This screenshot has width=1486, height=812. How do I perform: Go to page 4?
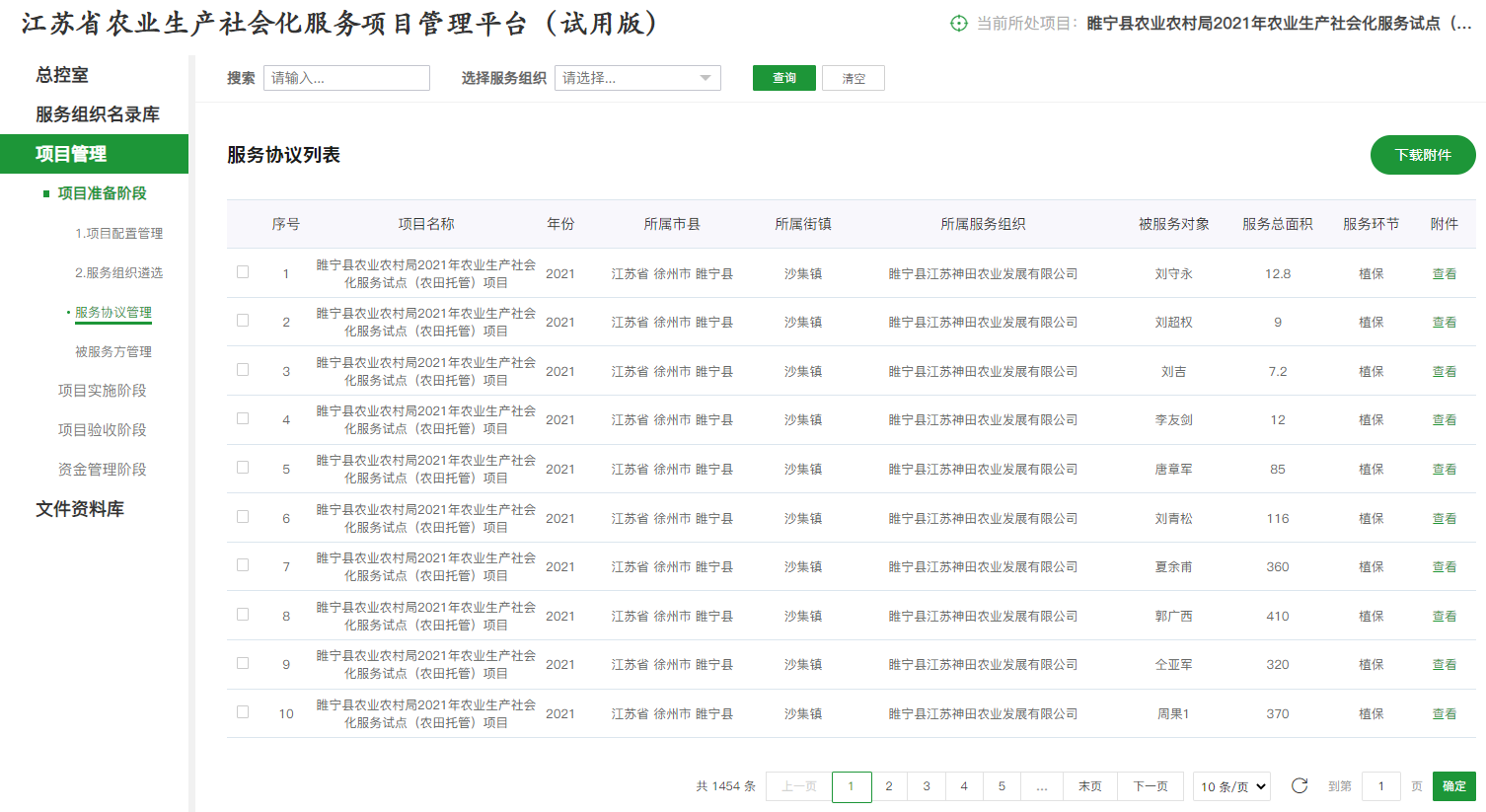coord(964,786)
